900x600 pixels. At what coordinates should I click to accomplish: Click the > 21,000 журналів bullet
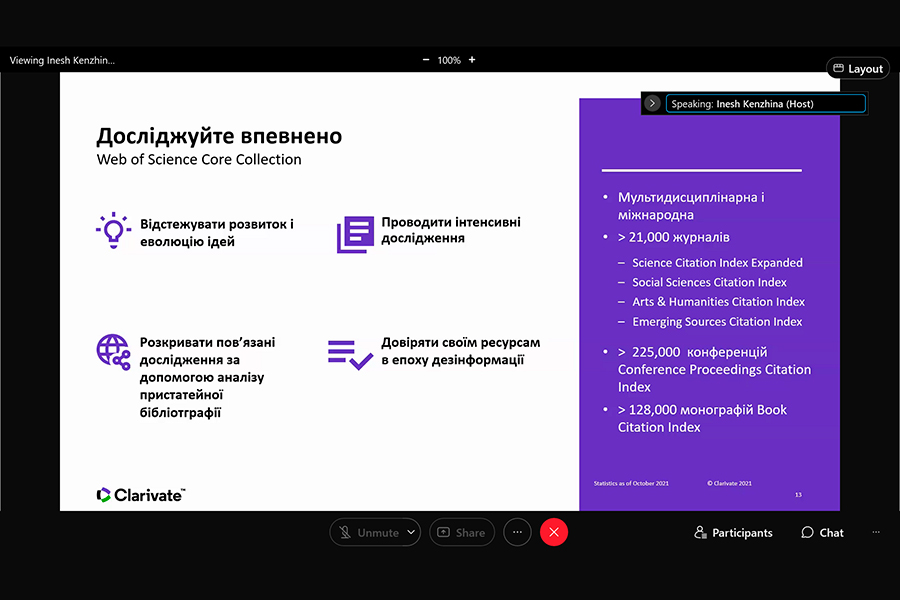674,237
